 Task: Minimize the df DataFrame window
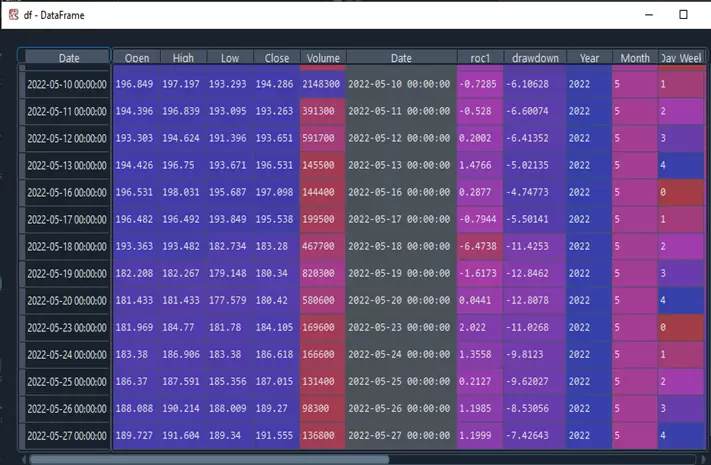click(649, 15)
